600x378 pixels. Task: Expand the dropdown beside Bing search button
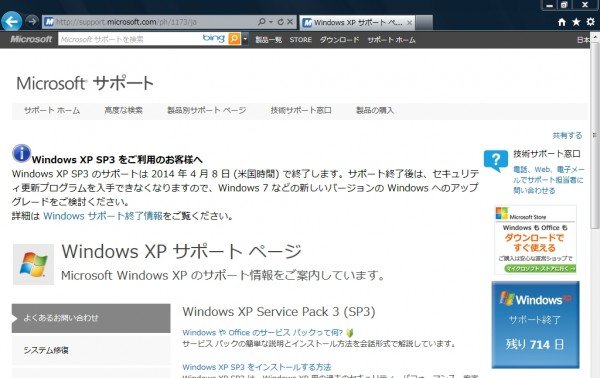click(x=245, y=39)
